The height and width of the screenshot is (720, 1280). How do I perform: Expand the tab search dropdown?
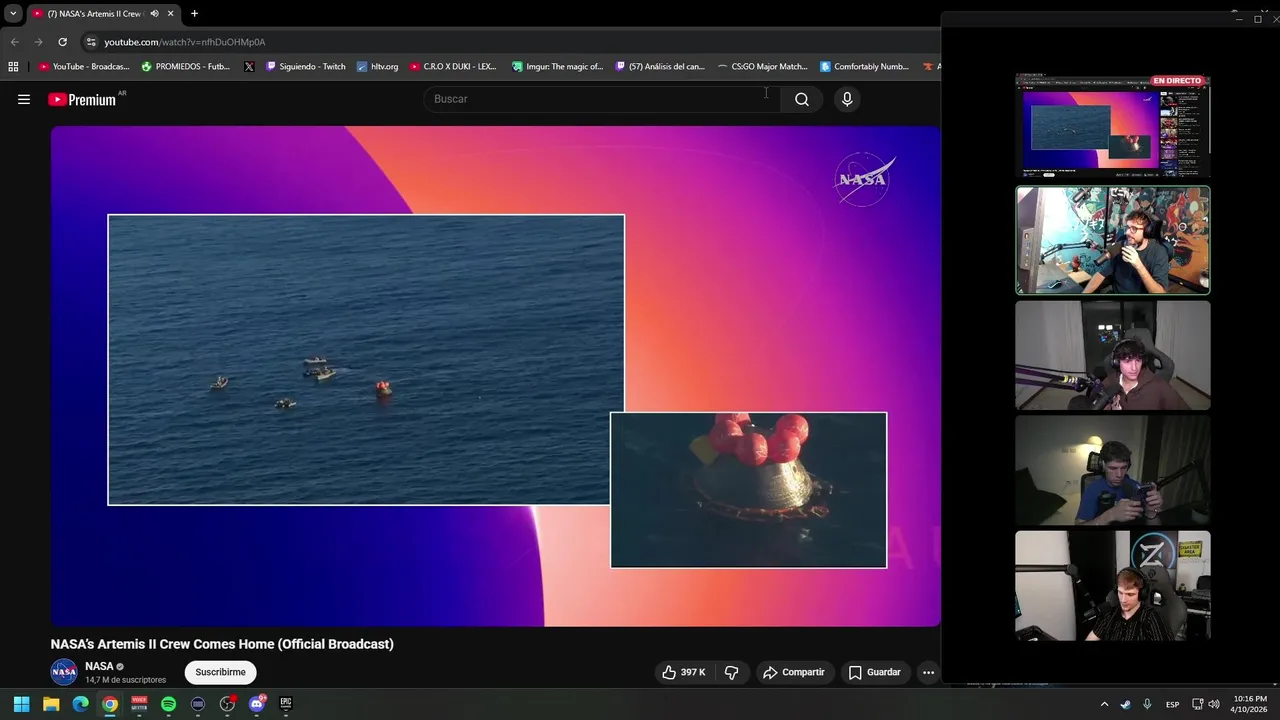pos(13,14)
